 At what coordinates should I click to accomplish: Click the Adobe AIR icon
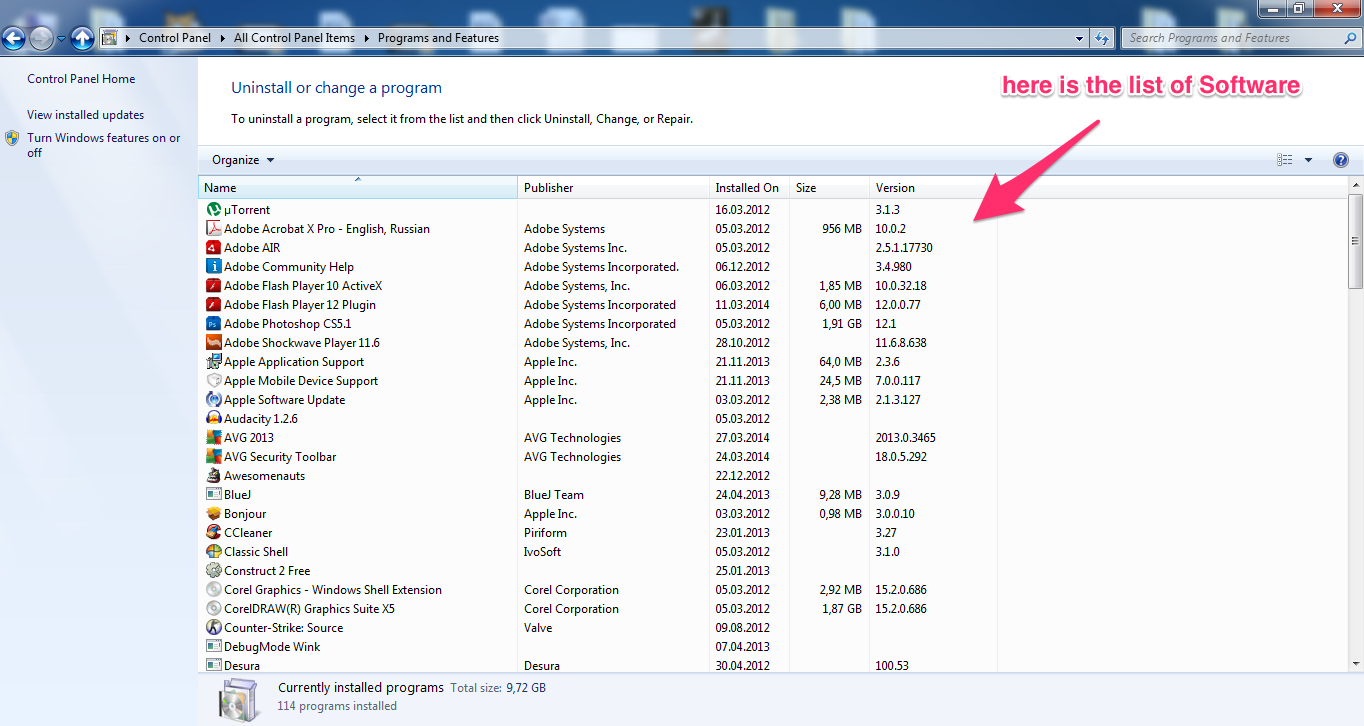pyautogui.click(x=213, y=248)
